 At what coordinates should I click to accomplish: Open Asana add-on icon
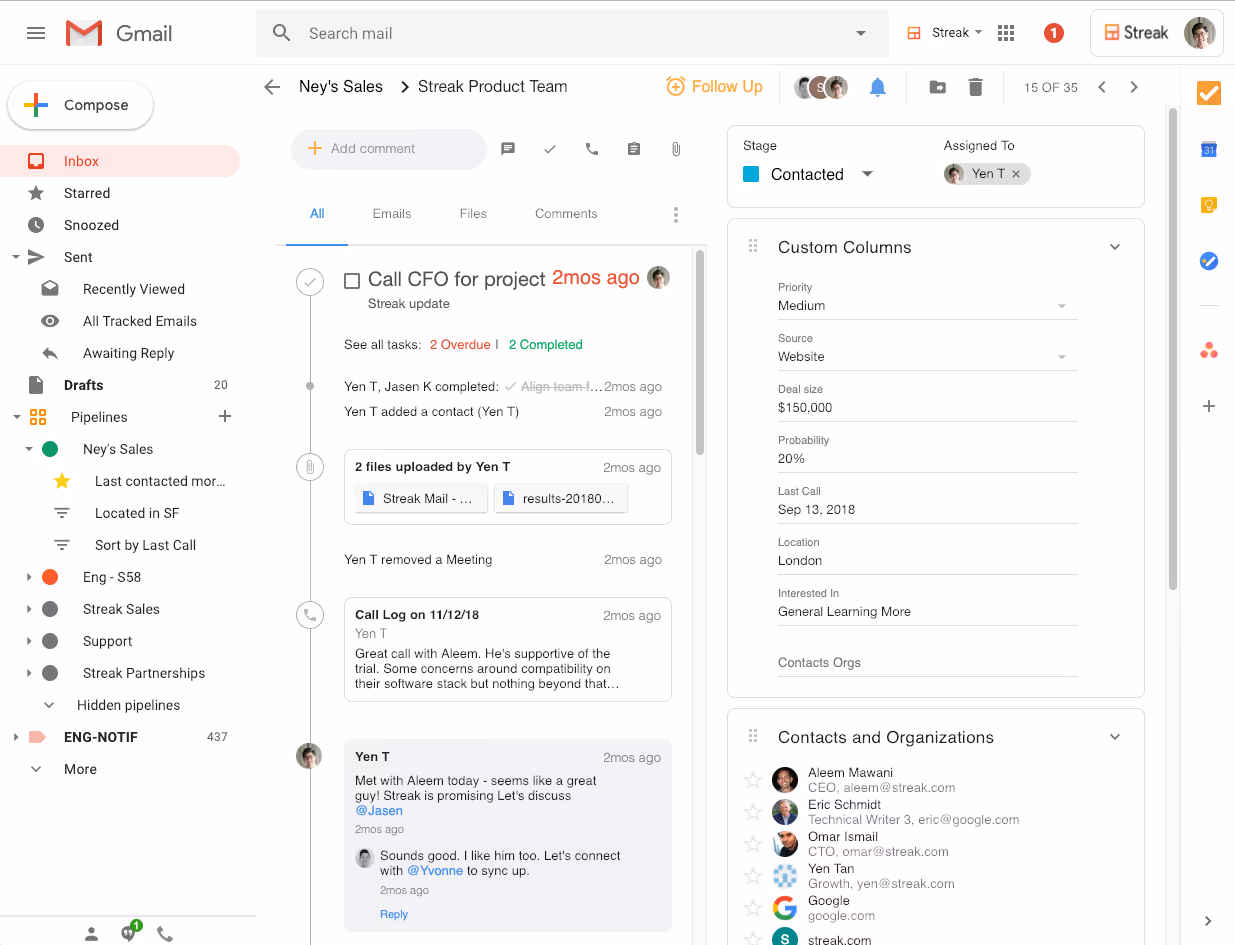click(1209, 350)
